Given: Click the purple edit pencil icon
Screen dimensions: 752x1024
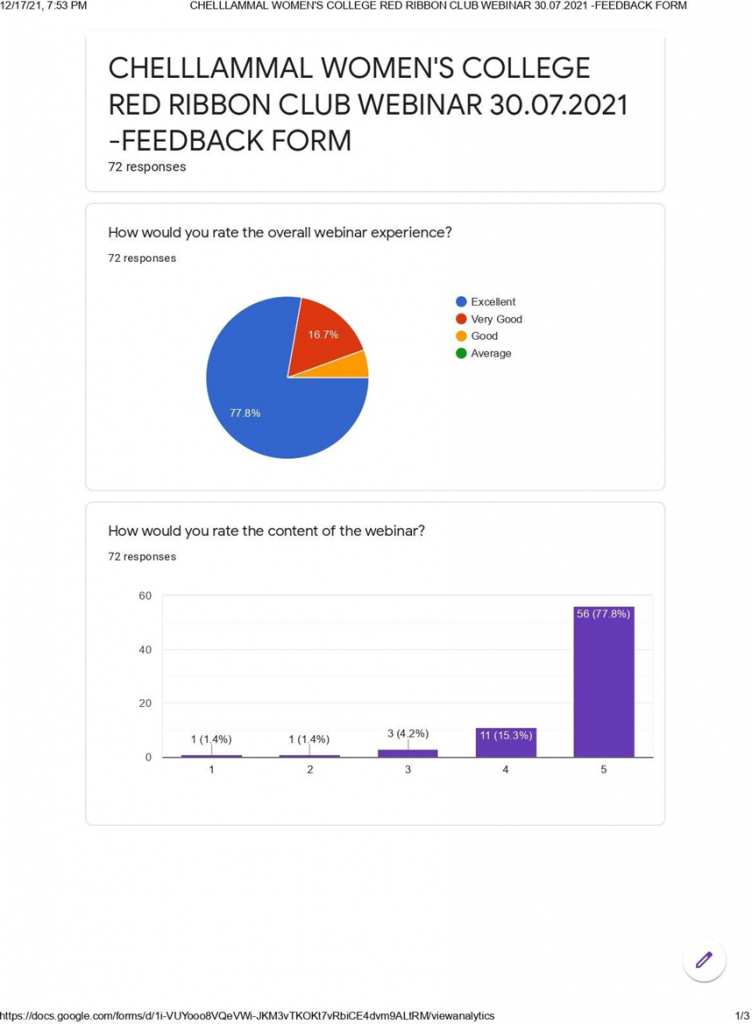Looking at the screenshot, I should point(703,960).
